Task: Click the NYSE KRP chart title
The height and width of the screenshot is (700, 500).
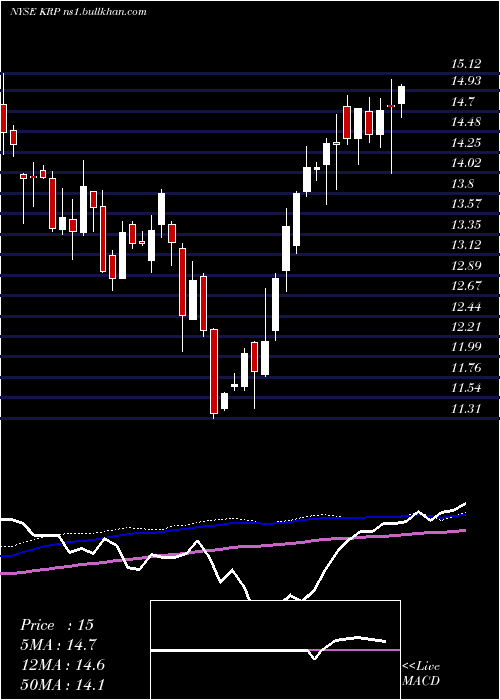Action: point(78,11)
